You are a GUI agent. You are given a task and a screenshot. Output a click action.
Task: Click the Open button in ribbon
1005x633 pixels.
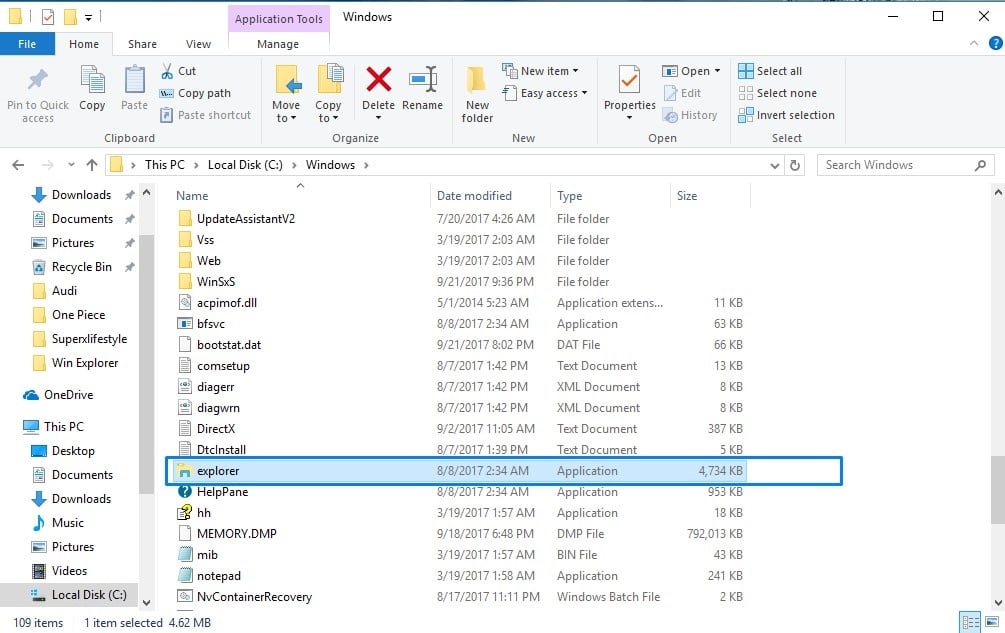686,71
